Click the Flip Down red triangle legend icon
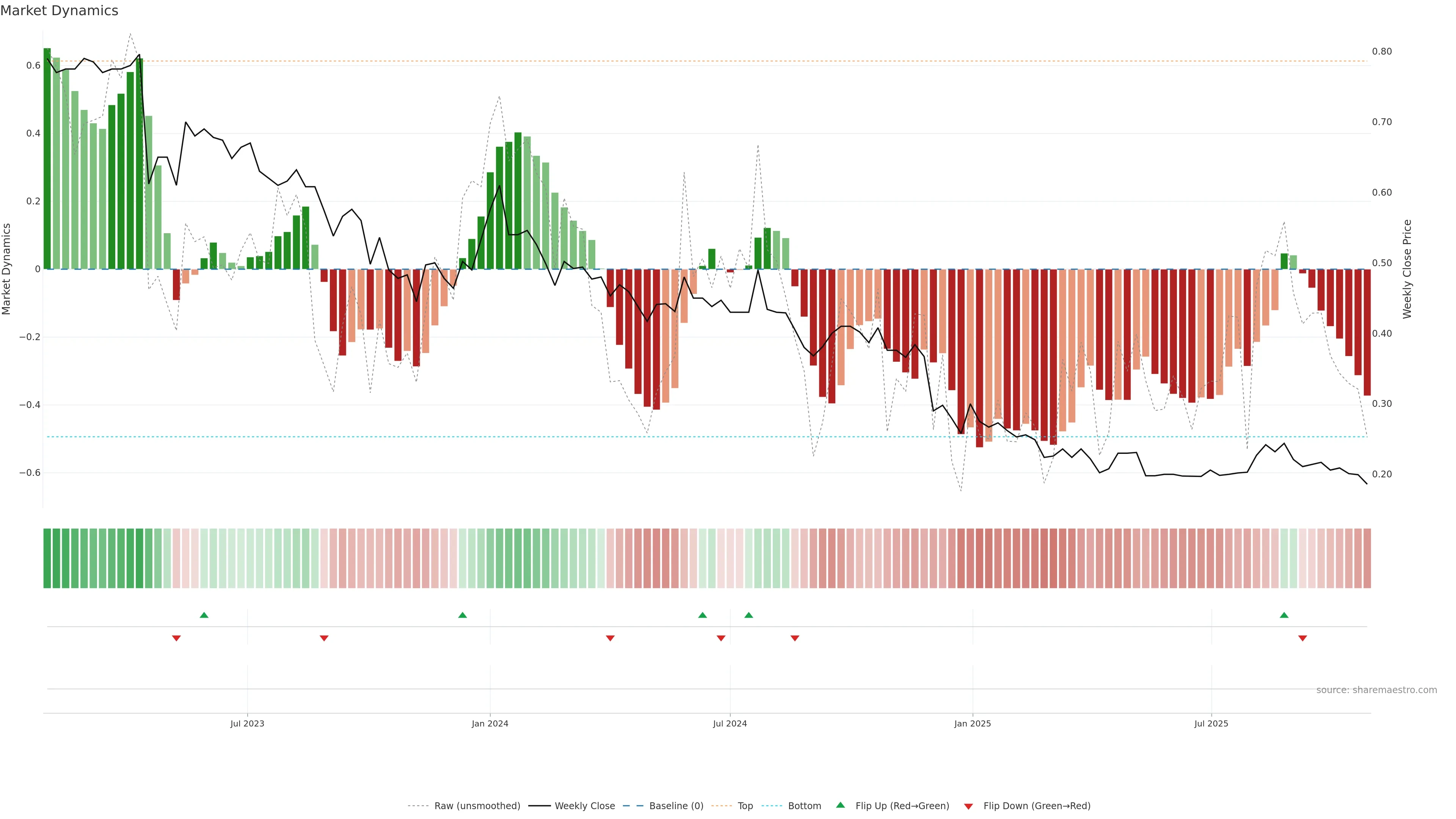1456x819 pixels. point(968,806)
